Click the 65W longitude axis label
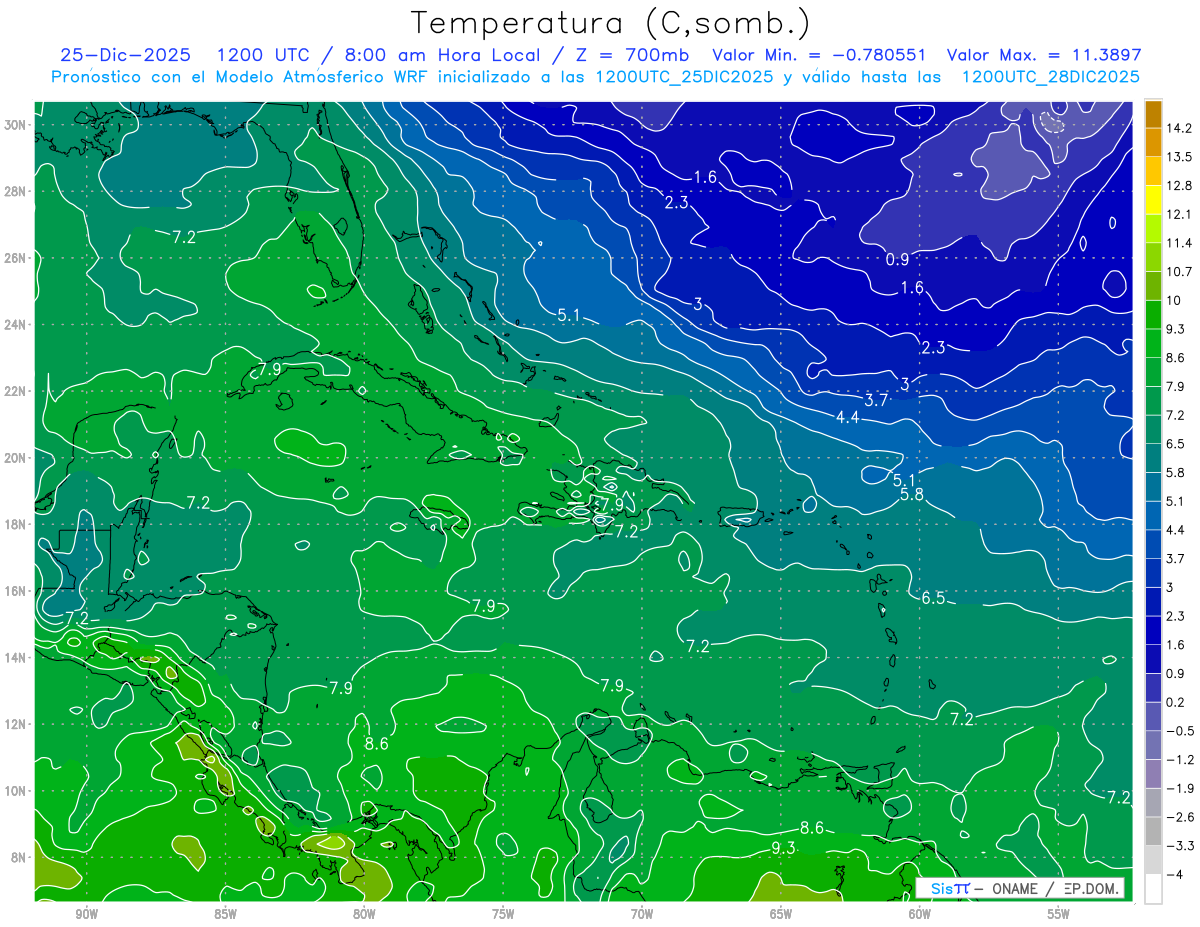 (x=781, y=914)
